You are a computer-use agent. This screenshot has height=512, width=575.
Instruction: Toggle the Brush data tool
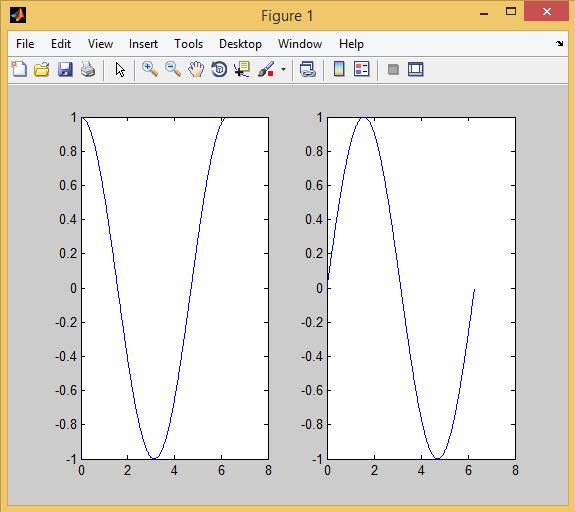coord(266,69)
